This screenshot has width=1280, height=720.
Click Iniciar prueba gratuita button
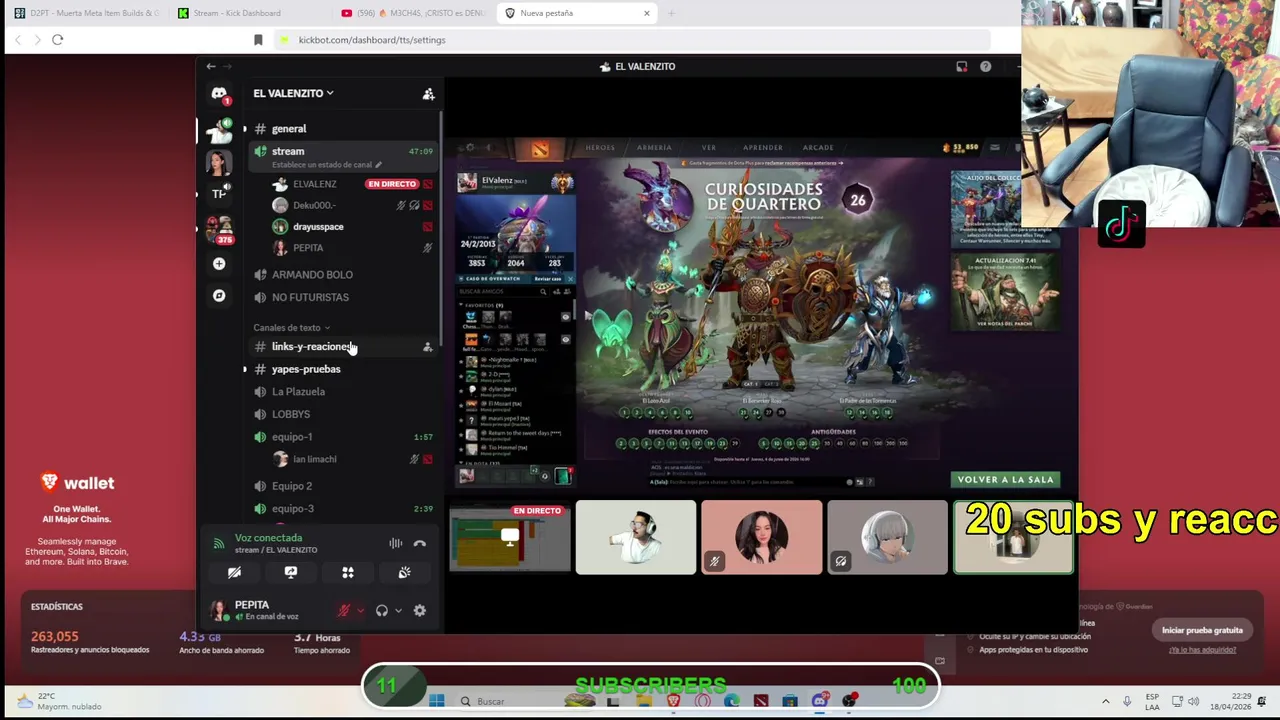tap(1202, 631)
